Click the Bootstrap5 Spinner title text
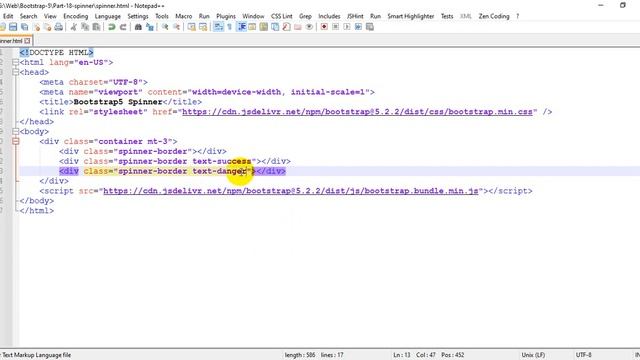 [118, 102]
